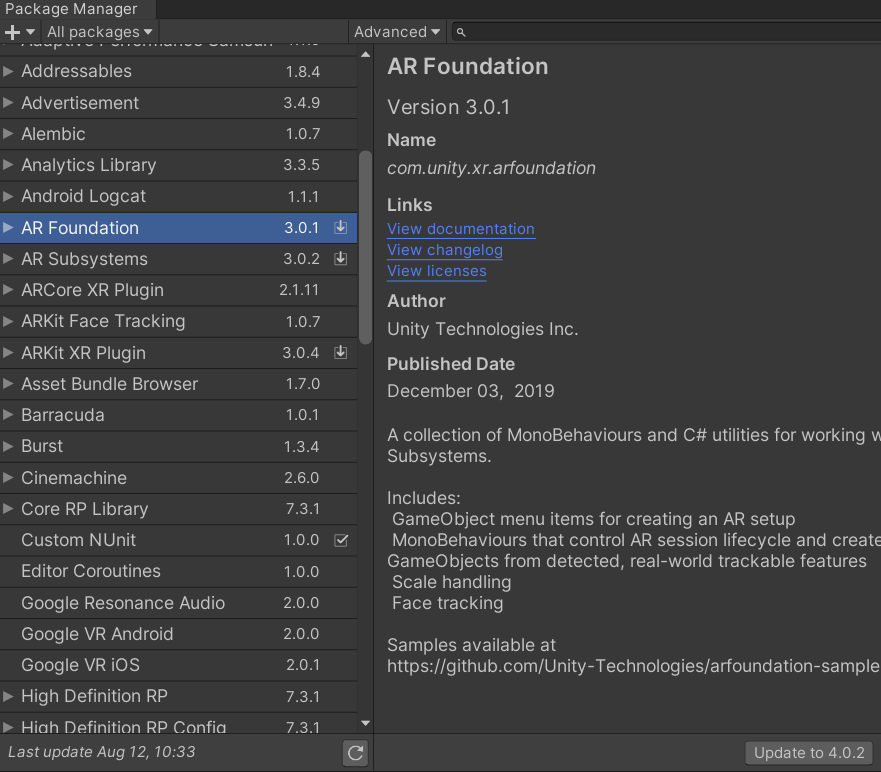881x772 pixels.
Task: Expand ARKit XR Plugin arrow
Action: [8, 353]
